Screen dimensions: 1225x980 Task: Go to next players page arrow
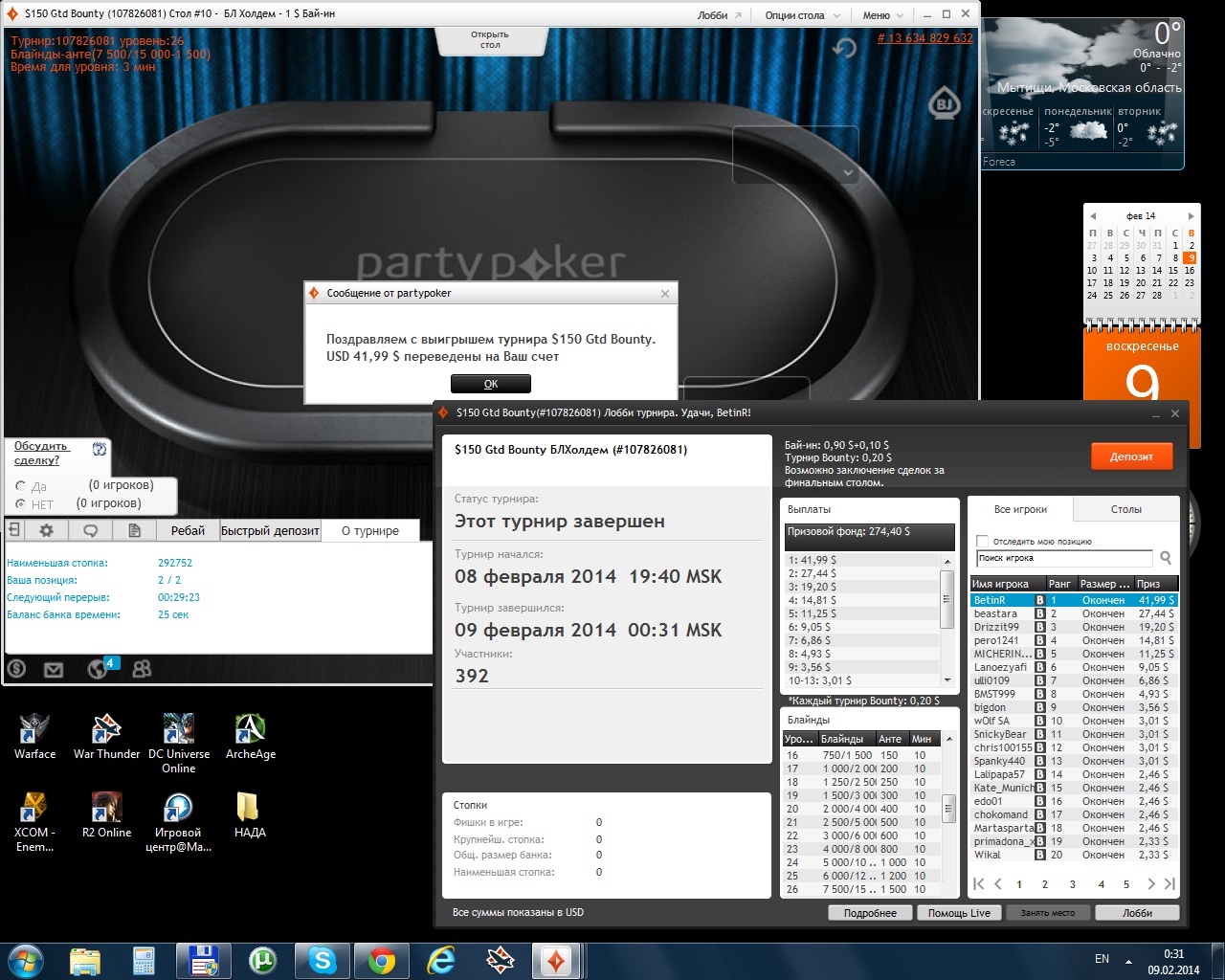coord(1151,884)
